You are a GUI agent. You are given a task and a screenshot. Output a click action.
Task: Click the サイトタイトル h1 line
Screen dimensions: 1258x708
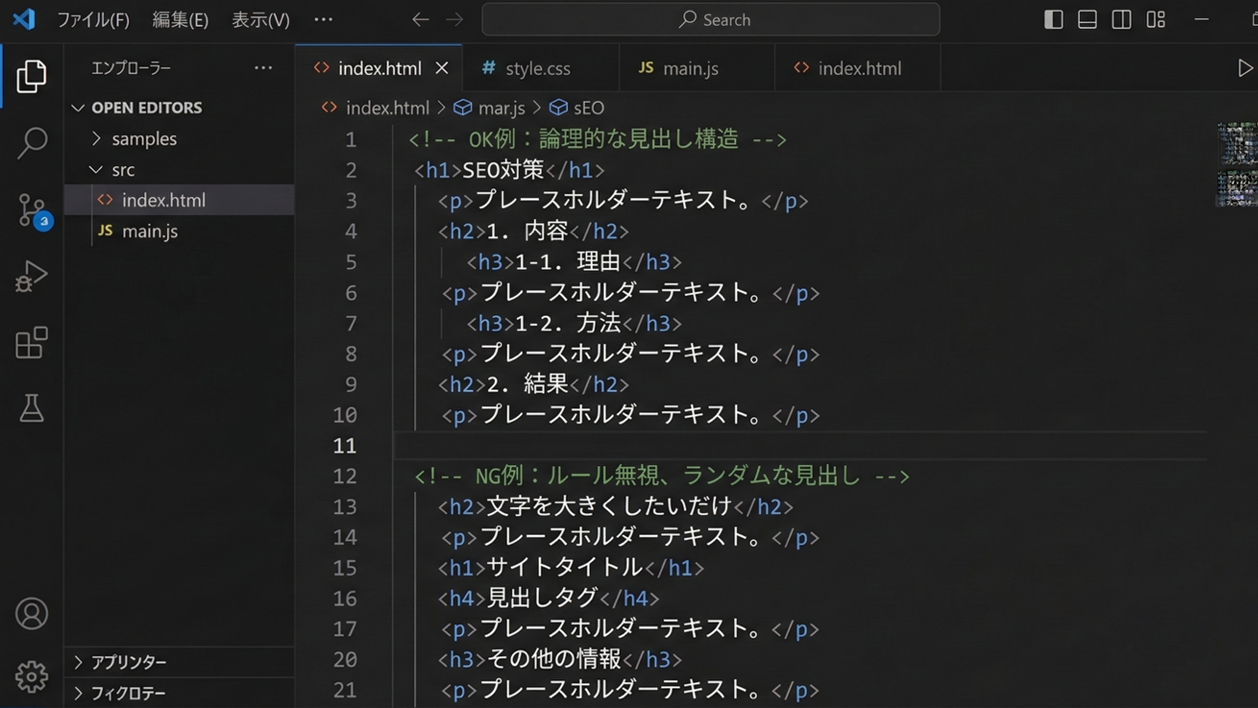571,568
